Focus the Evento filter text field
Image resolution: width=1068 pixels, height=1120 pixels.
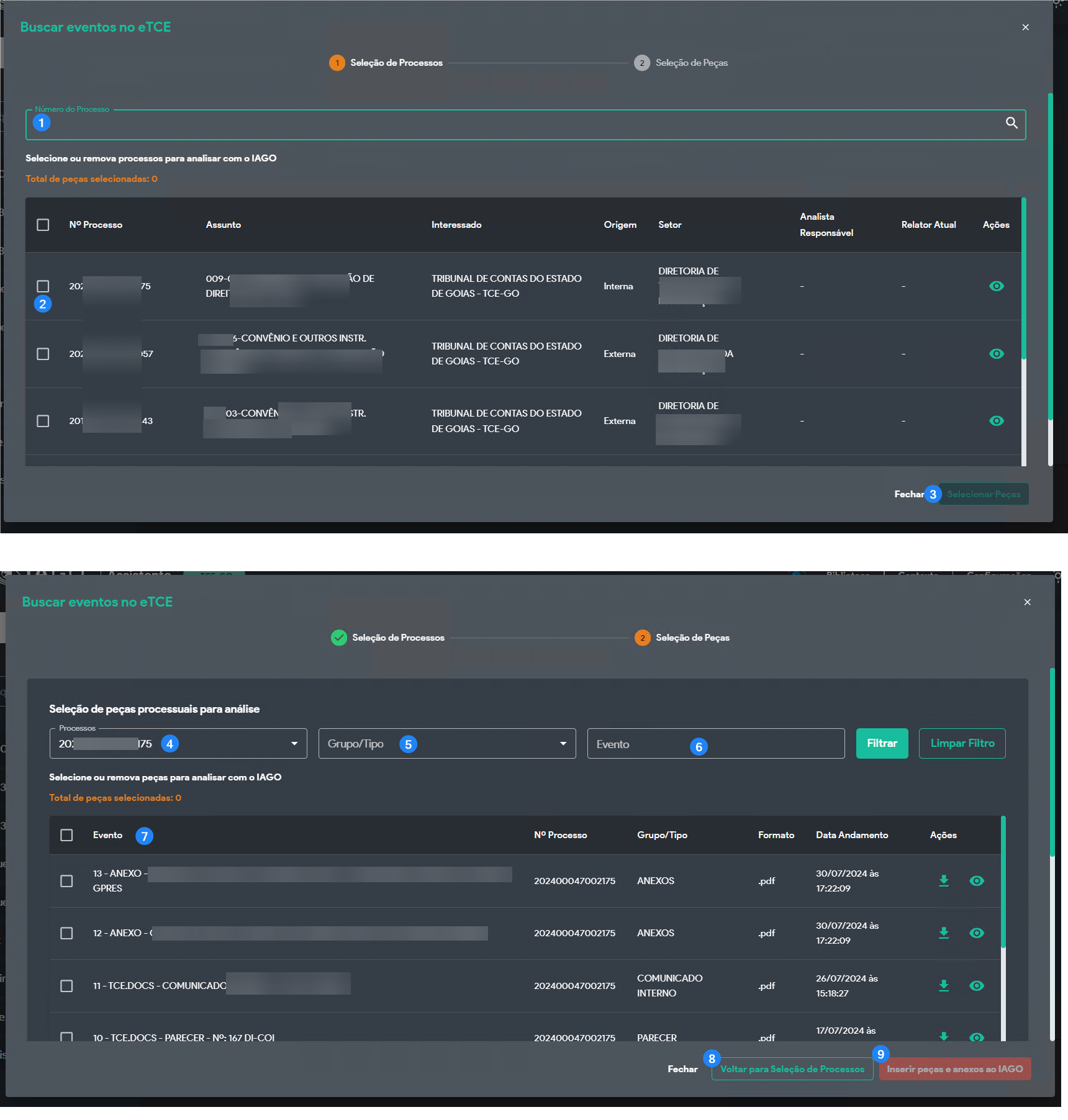(715, 744)
